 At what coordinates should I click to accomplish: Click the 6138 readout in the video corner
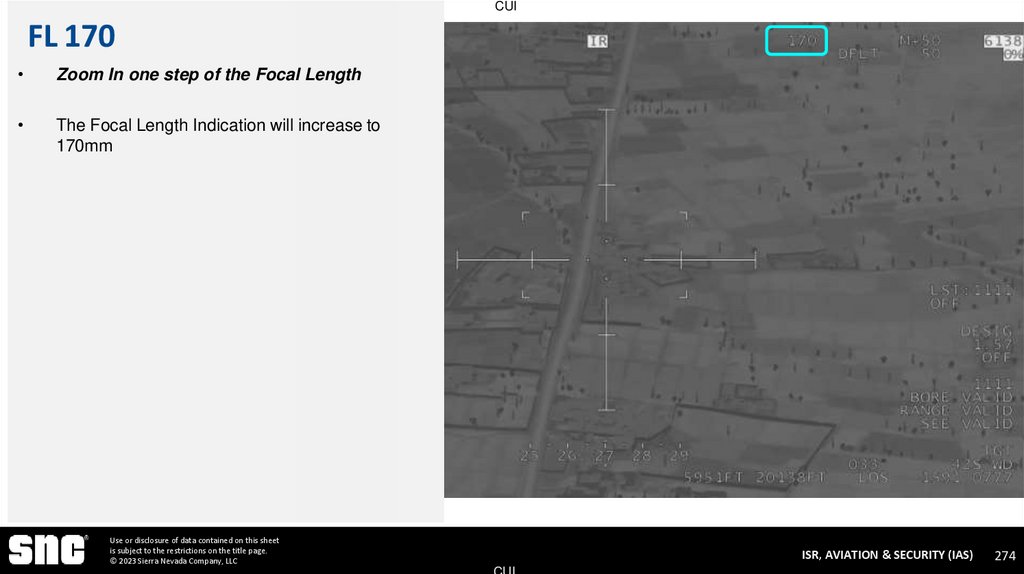click(x=1003, y=41)
